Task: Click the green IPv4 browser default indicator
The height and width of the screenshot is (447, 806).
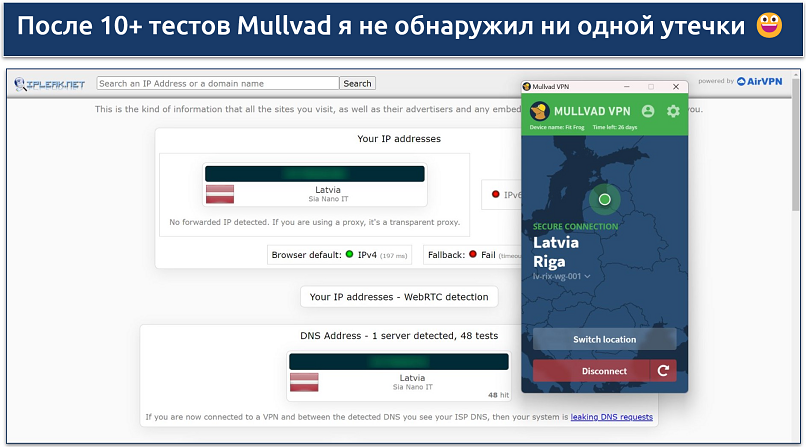Action: 350,254
